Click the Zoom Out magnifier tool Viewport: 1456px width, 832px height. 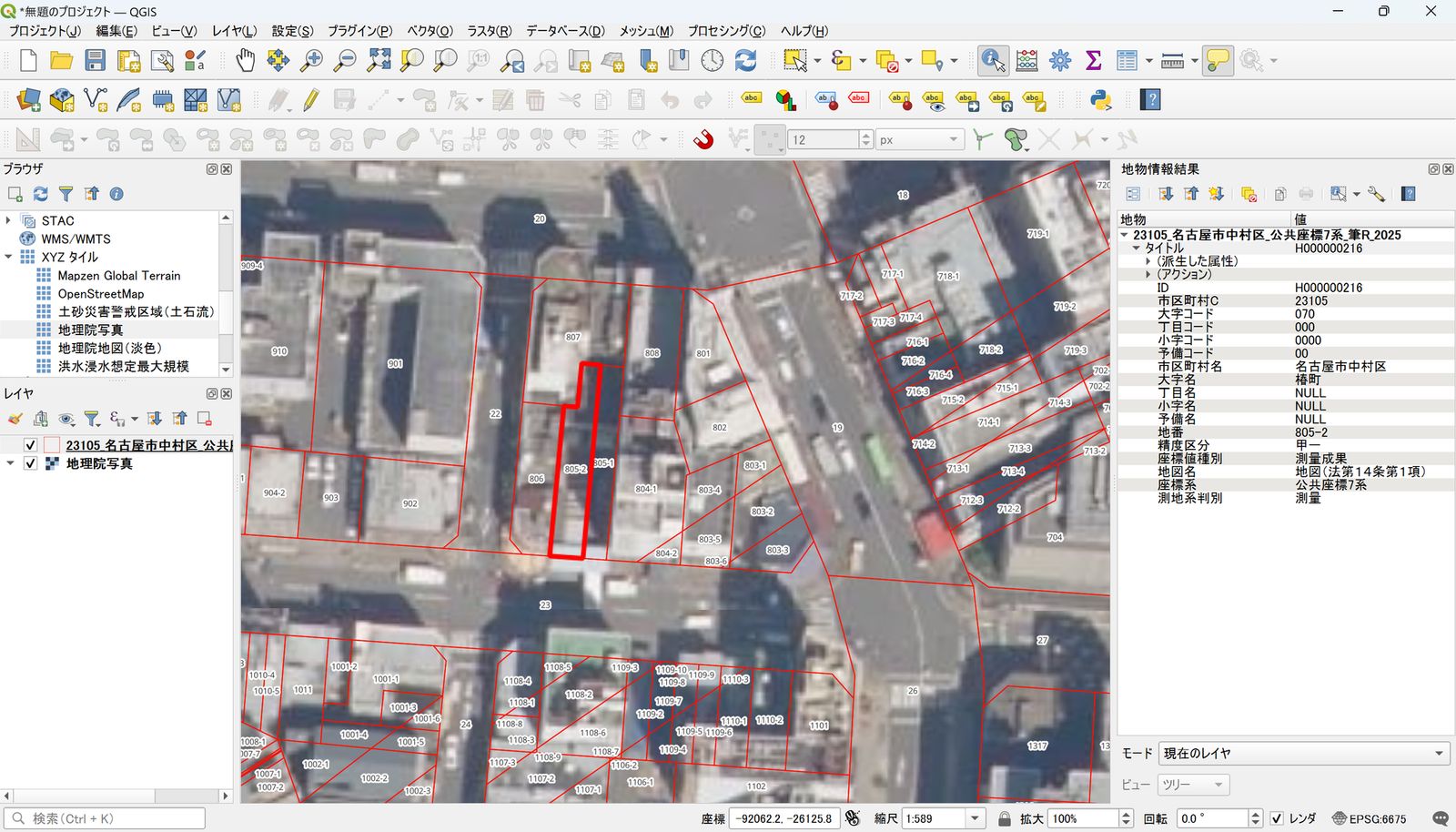[345, 61]
